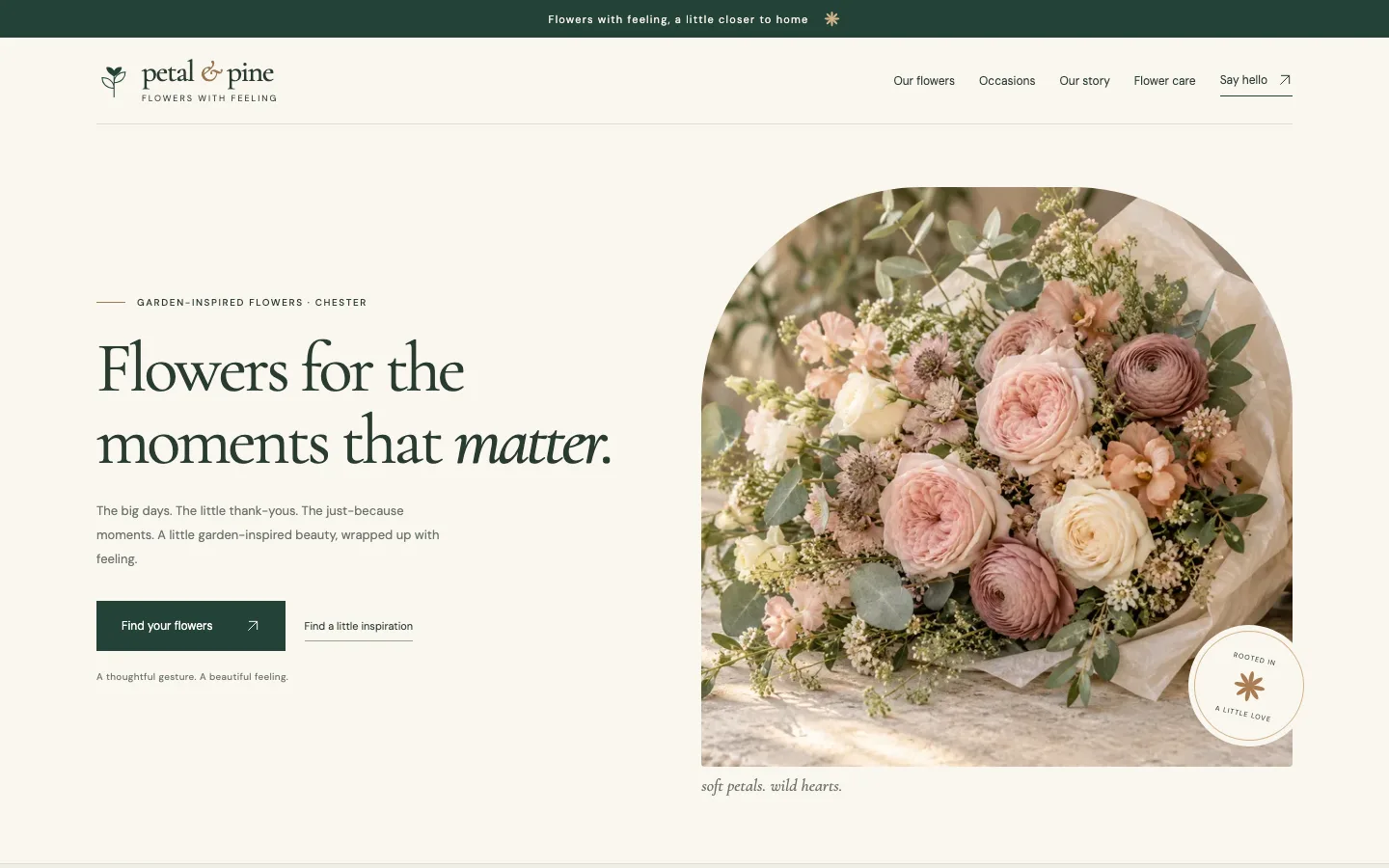Click the petal & pine wordmark

point(207,73)
